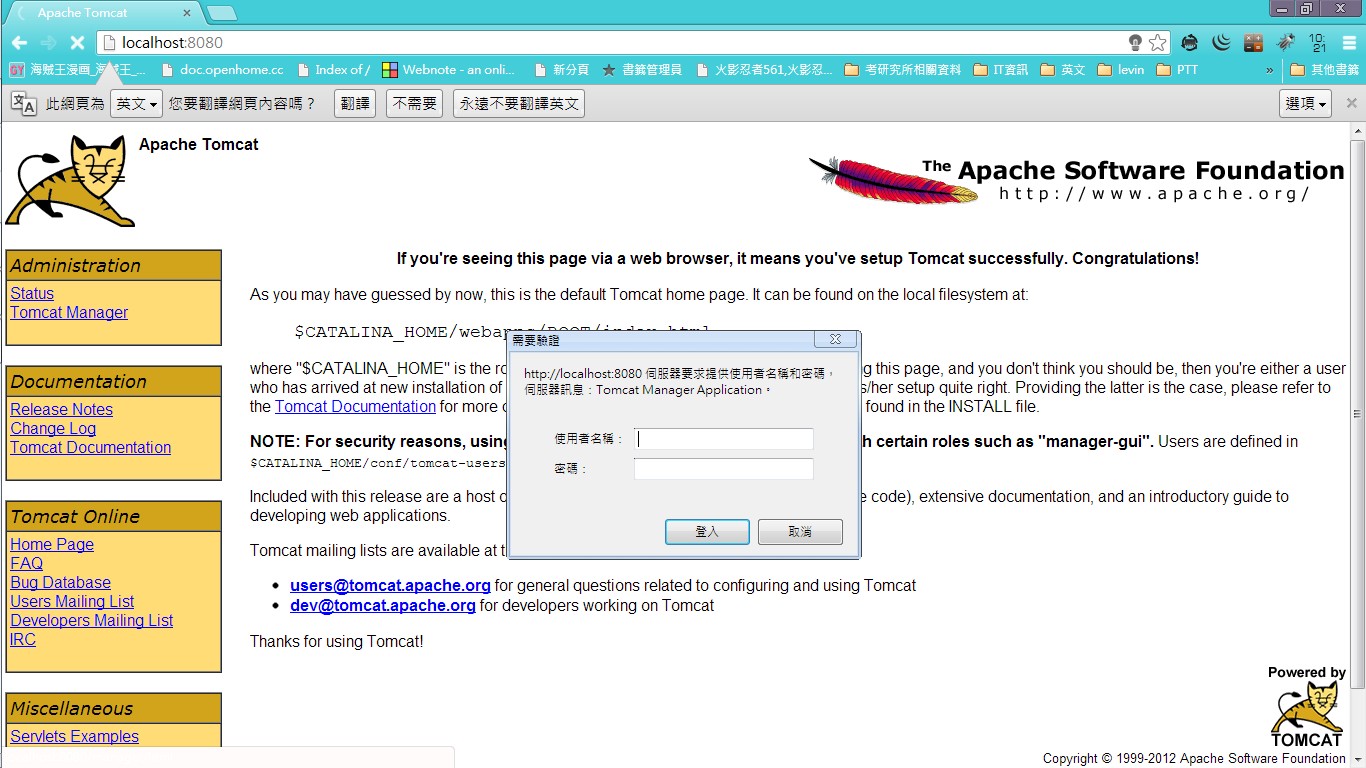Open the Servlets Examples link
The height and width of the screenshot is (768, 1366).
coord(74,736)
